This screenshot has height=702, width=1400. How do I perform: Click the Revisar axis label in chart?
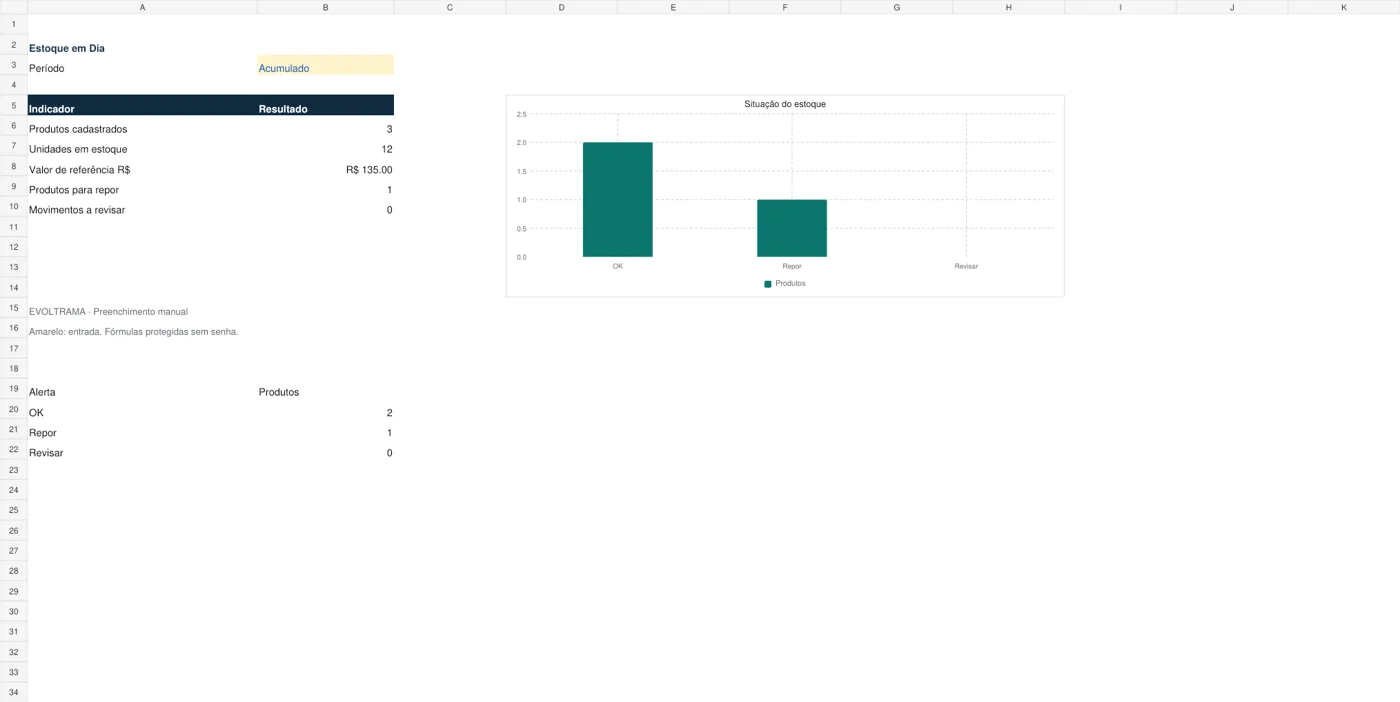(966, 266)
